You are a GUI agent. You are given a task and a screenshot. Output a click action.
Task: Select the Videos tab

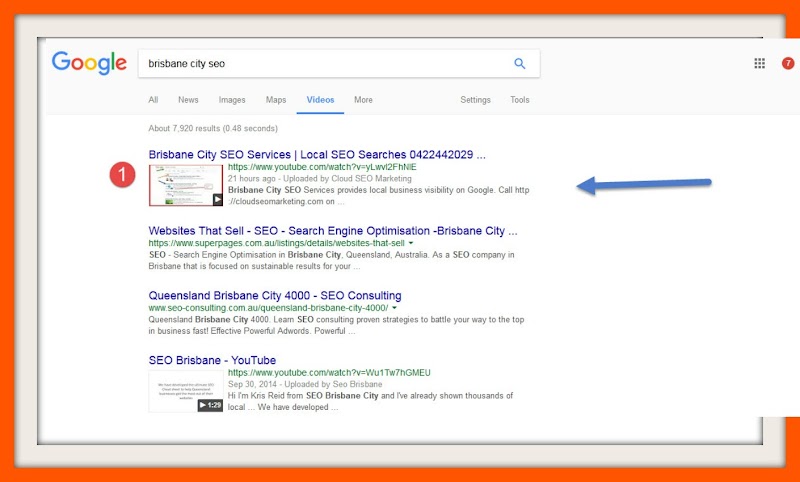320,100
